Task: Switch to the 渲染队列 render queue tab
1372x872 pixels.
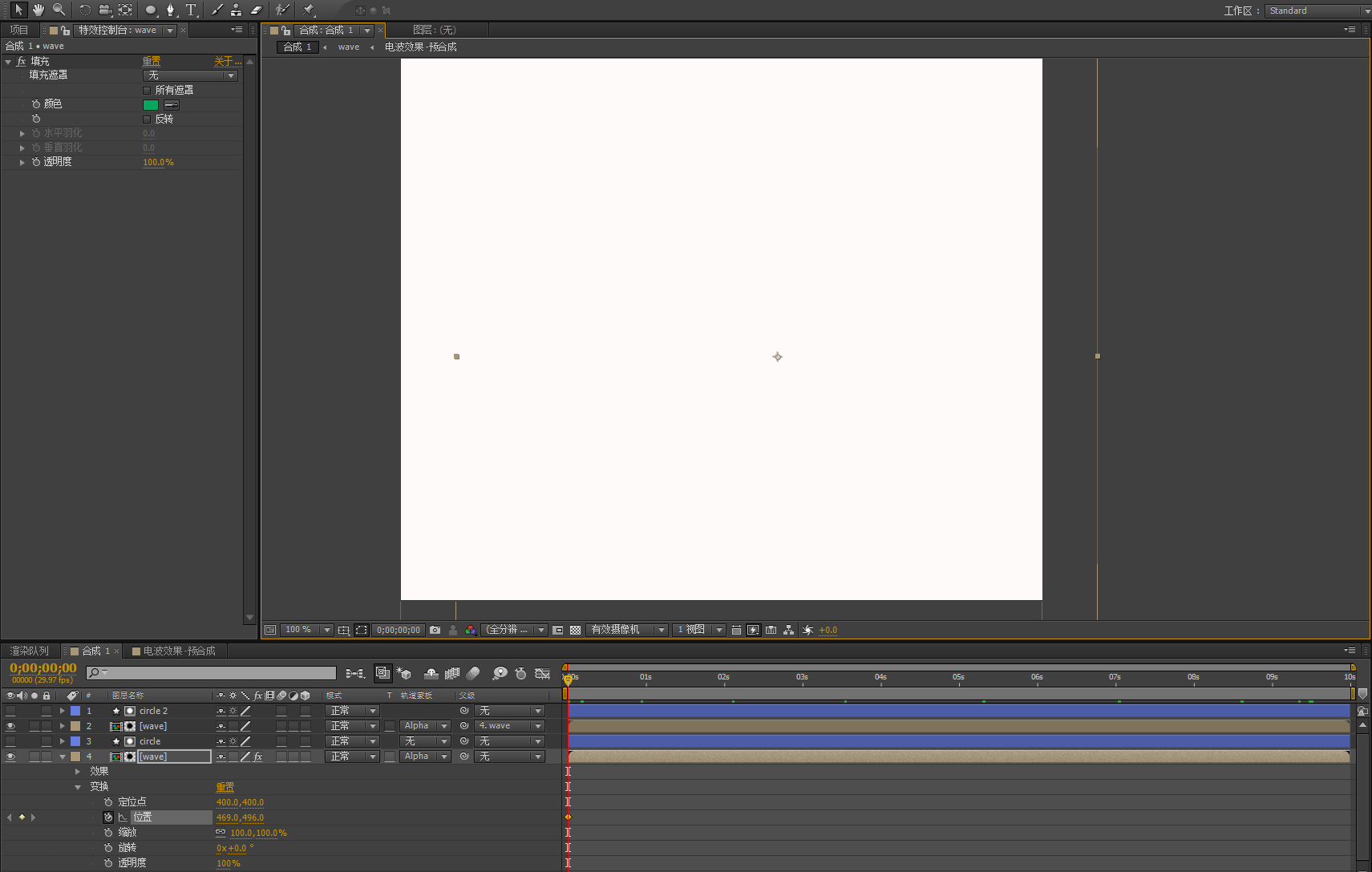Action: tap(30, 651)
